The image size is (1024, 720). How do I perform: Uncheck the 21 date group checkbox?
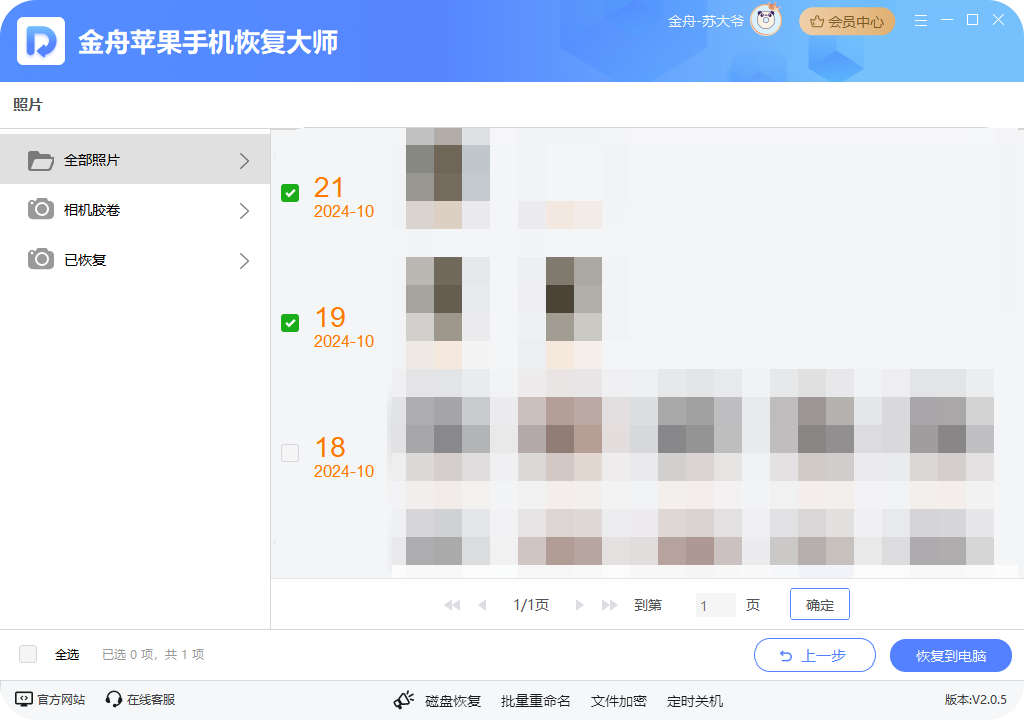point(290,193)
